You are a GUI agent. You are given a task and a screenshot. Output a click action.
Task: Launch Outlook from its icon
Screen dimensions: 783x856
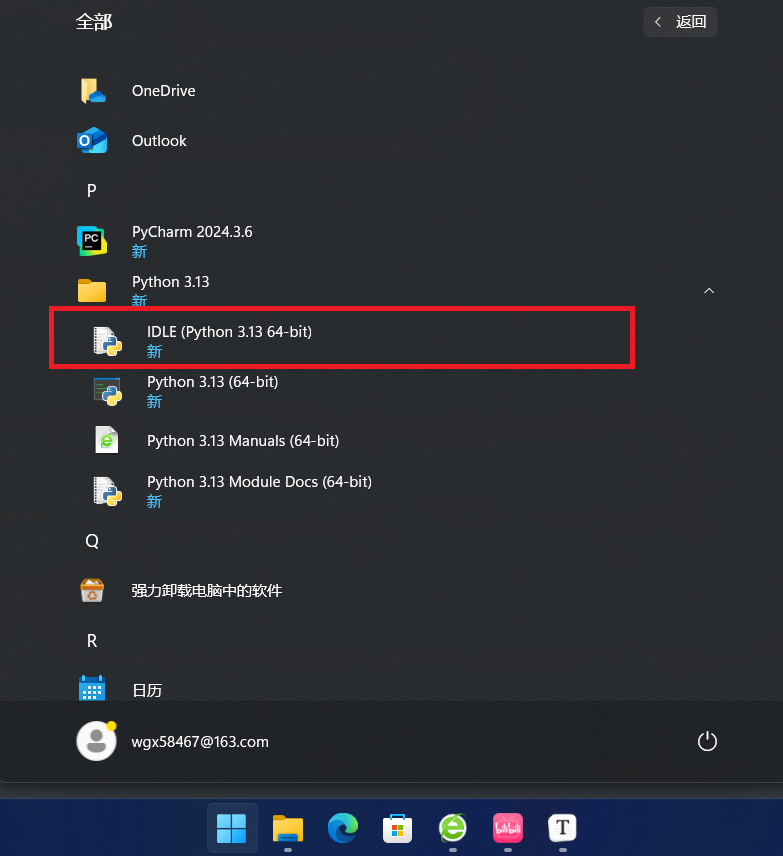[92, 141]
